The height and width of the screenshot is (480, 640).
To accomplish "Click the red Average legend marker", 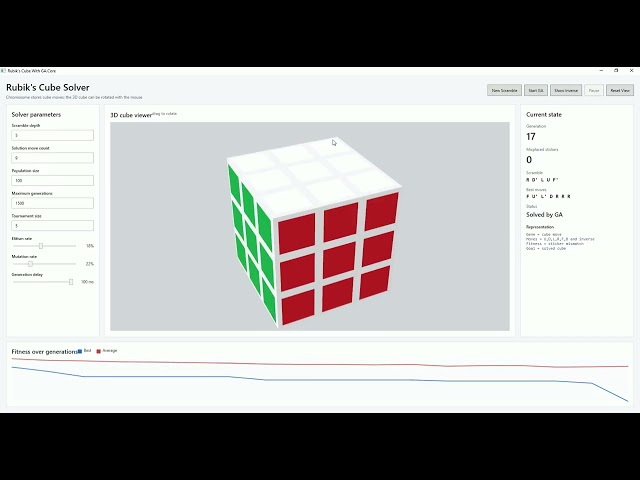I will (x=98, y=351).
